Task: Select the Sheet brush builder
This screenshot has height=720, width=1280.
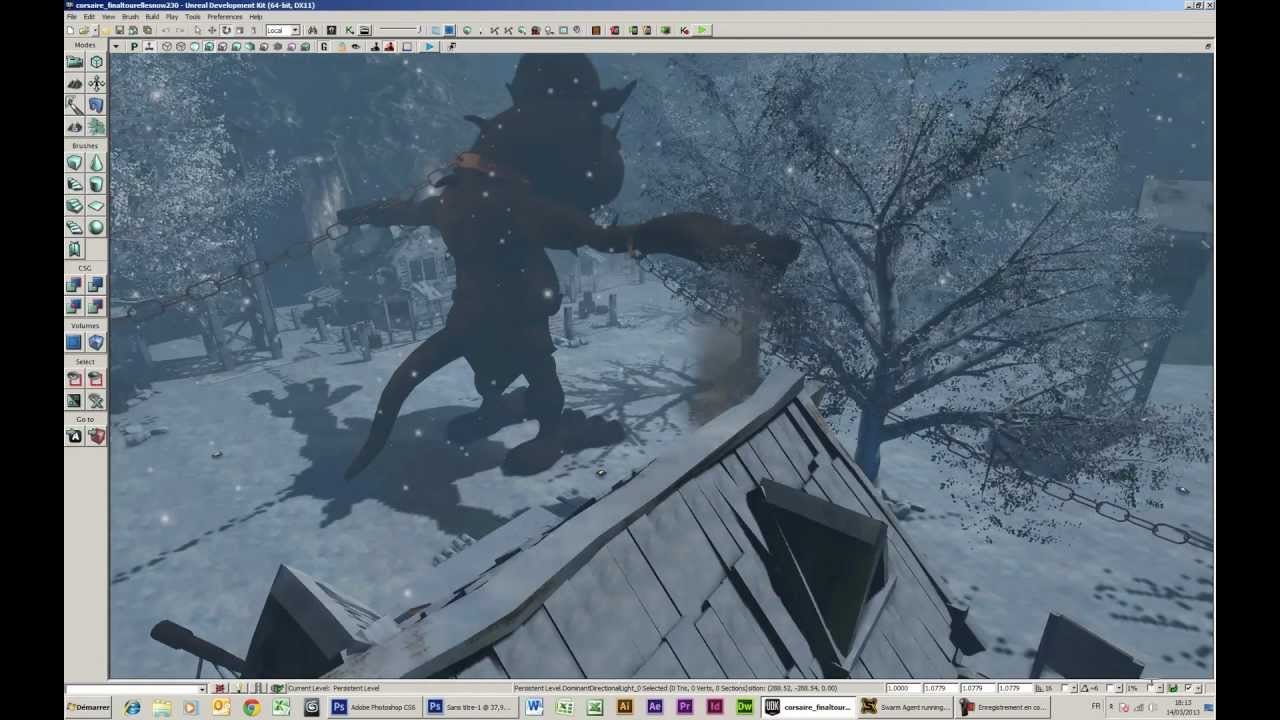Action: pyautogui.click(x=96, y=205)
